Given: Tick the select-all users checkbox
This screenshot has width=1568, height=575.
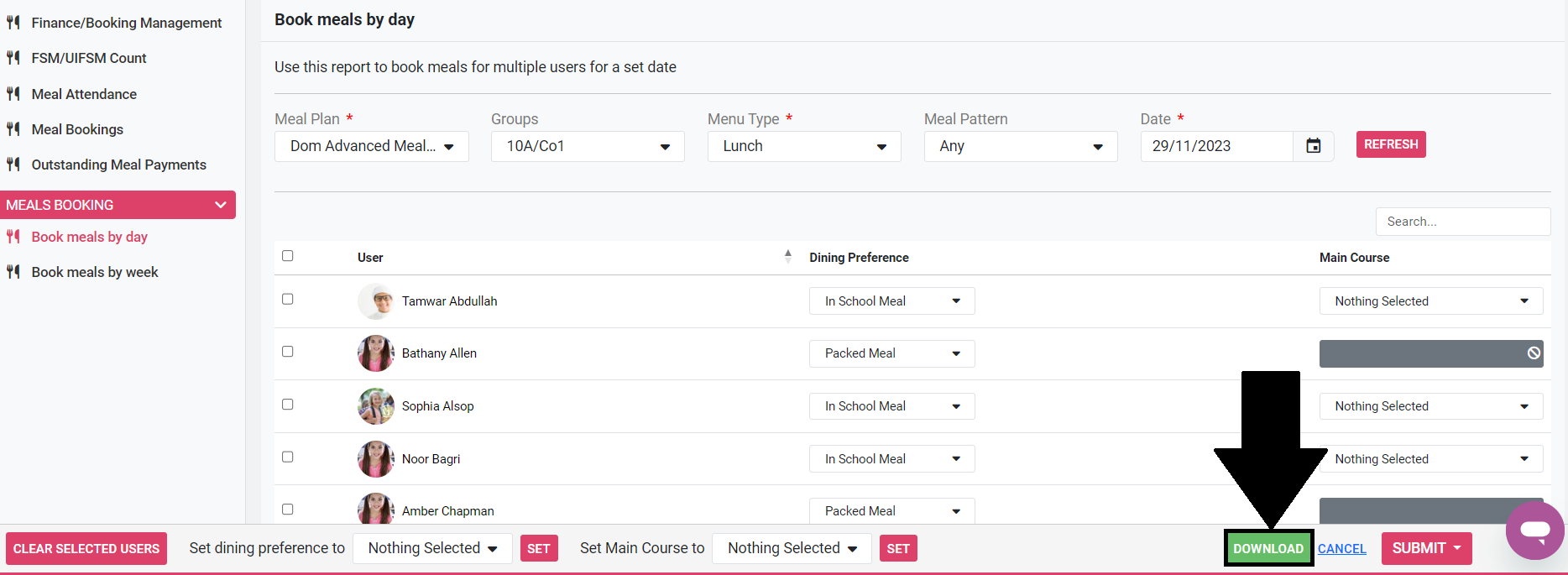Looking at the screenshot, I should (x=288, y=256).
